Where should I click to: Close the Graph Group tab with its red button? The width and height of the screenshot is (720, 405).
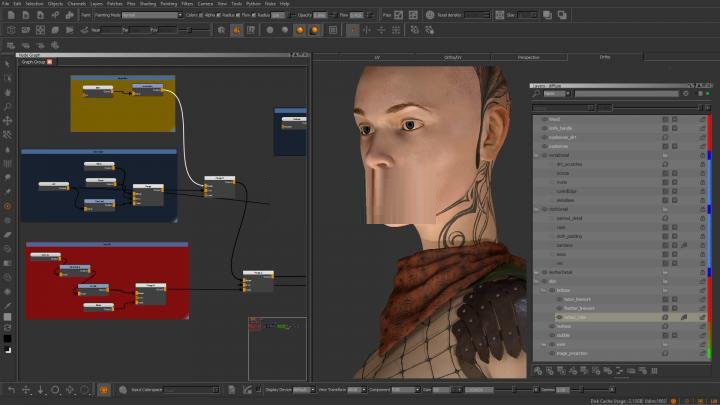(x=50, y=62)
